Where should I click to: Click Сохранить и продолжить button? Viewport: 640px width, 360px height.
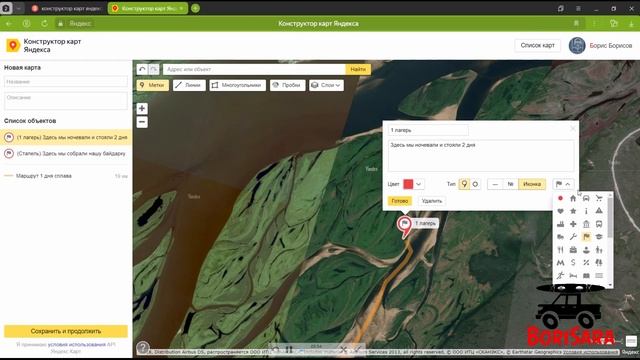point(66,331)
